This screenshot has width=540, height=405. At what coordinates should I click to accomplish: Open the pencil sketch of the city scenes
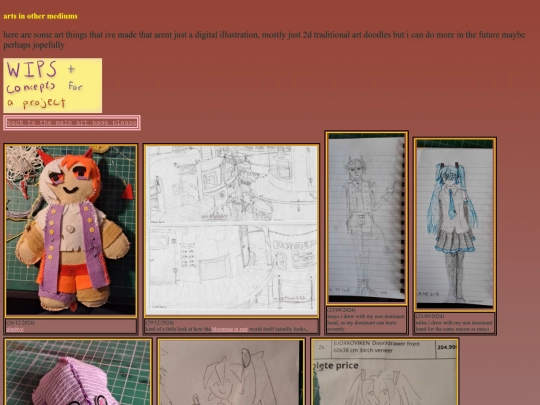pyautogui.click(x=231, y=230)
